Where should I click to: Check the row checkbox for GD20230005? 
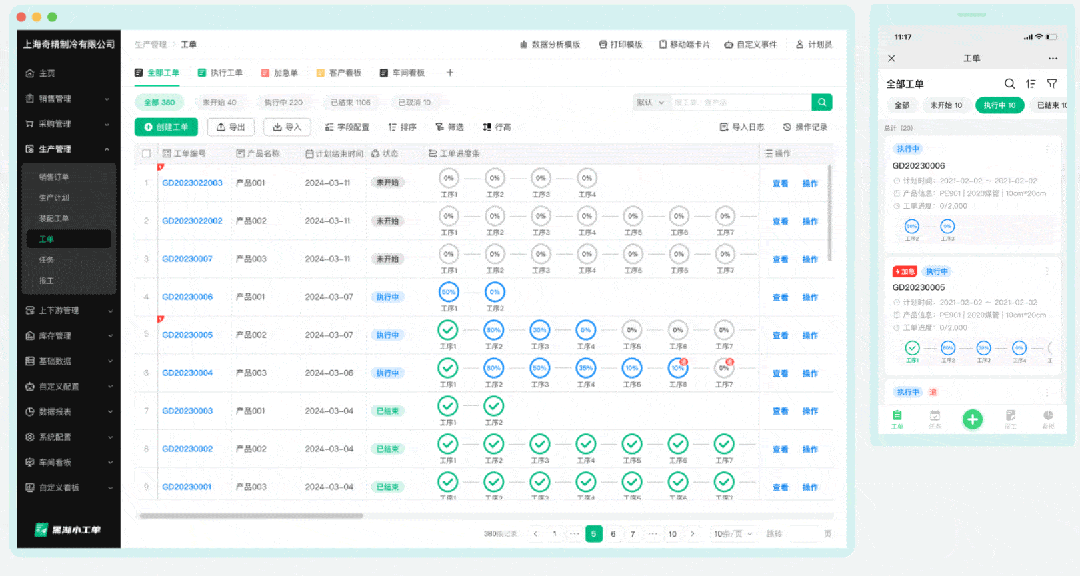coord(144,335)
